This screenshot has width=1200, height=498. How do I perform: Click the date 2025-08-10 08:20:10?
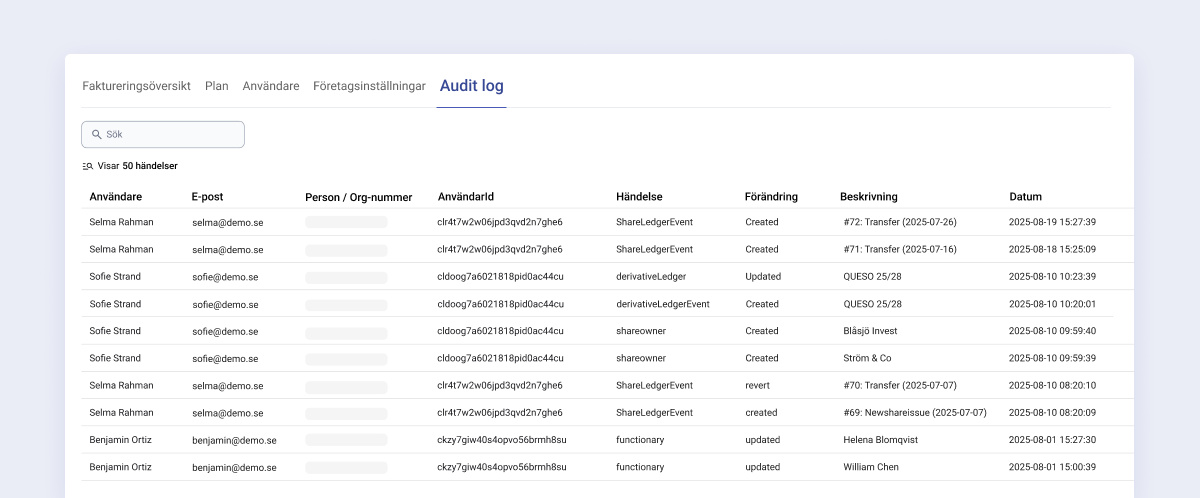coord(1052,385)
